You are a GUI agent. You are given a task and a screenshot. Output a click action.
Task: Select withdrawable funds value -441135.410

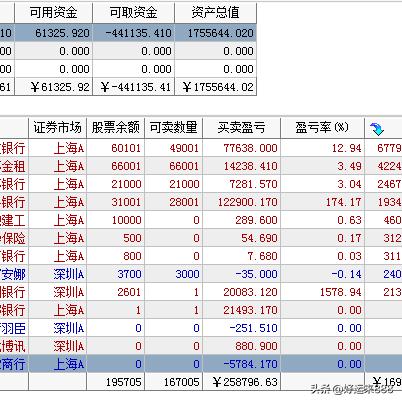point(133,33)
